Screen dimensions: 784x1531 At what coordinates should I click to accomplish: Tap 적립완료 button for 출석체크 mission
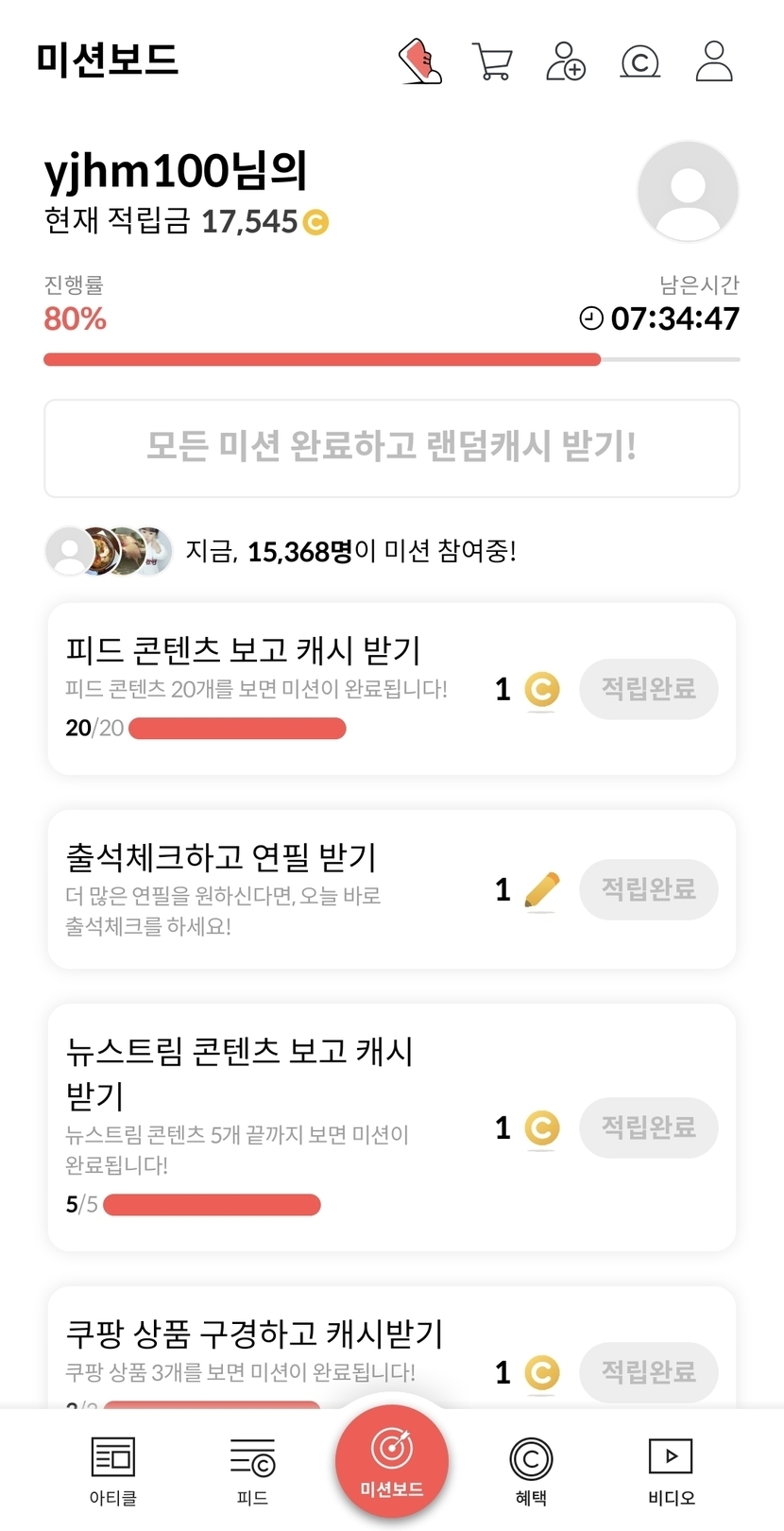click(x=648, y=889)
